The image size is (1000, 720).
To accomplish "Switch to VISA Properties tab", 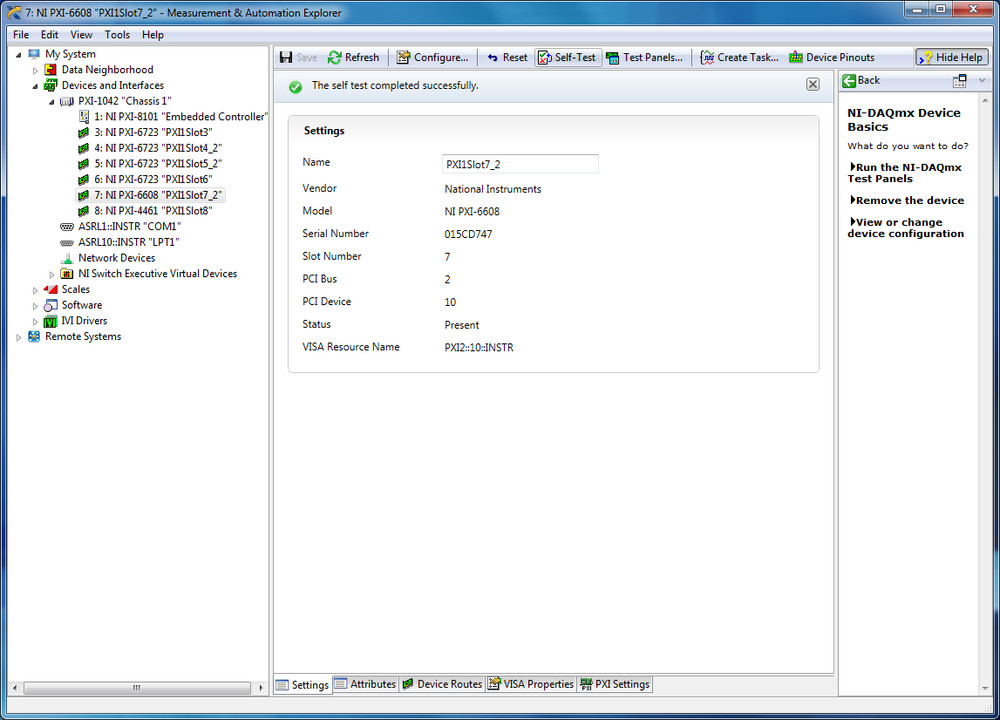I will (531, 684).
